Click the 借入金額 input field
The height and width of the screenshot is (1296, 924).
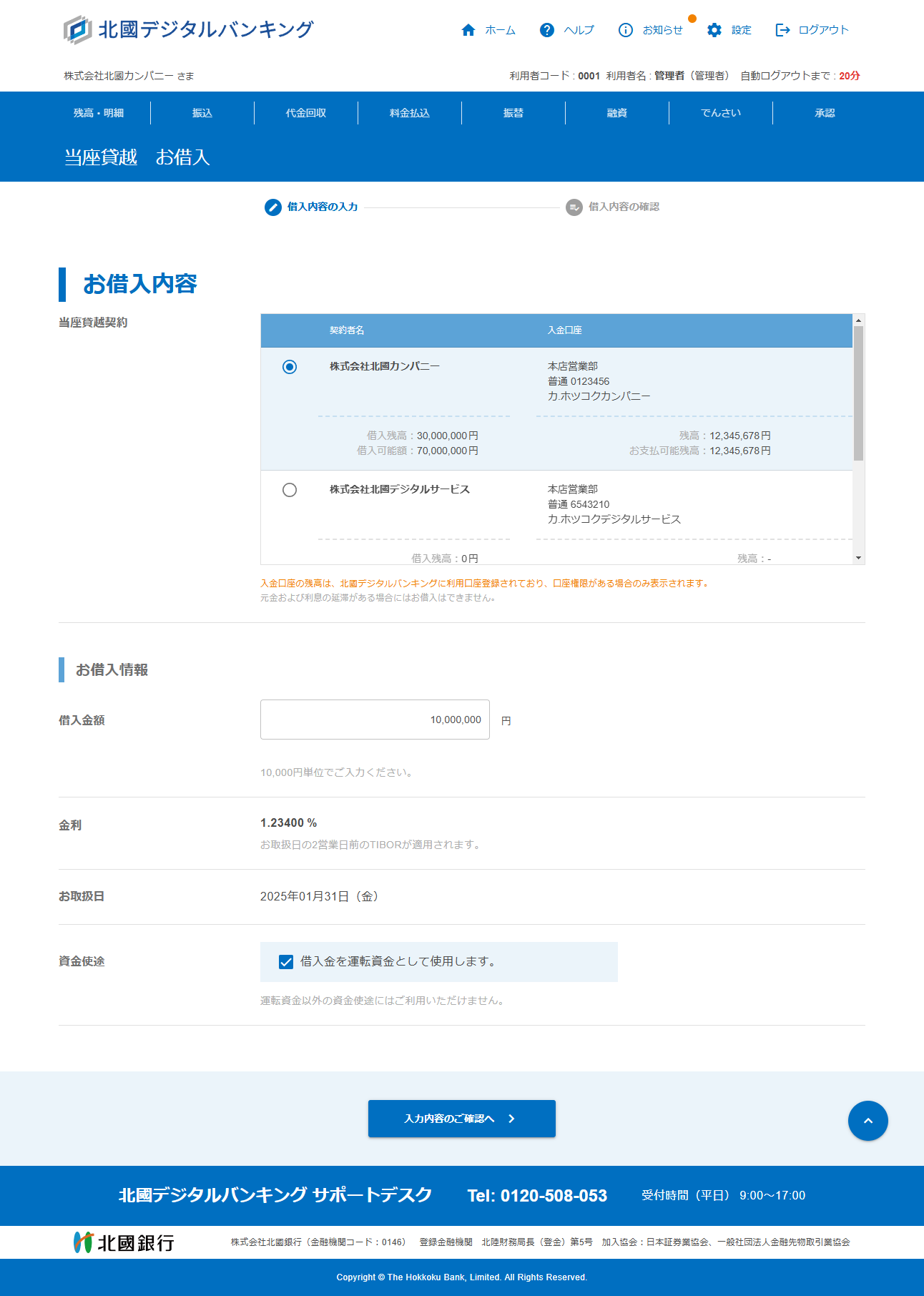(x=375, y=720)
